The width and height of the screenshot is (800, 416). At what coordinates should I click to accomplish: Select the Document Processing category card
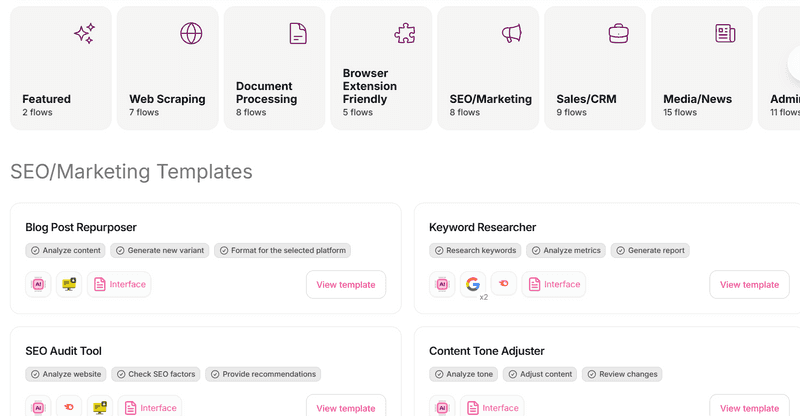point(274,68)
